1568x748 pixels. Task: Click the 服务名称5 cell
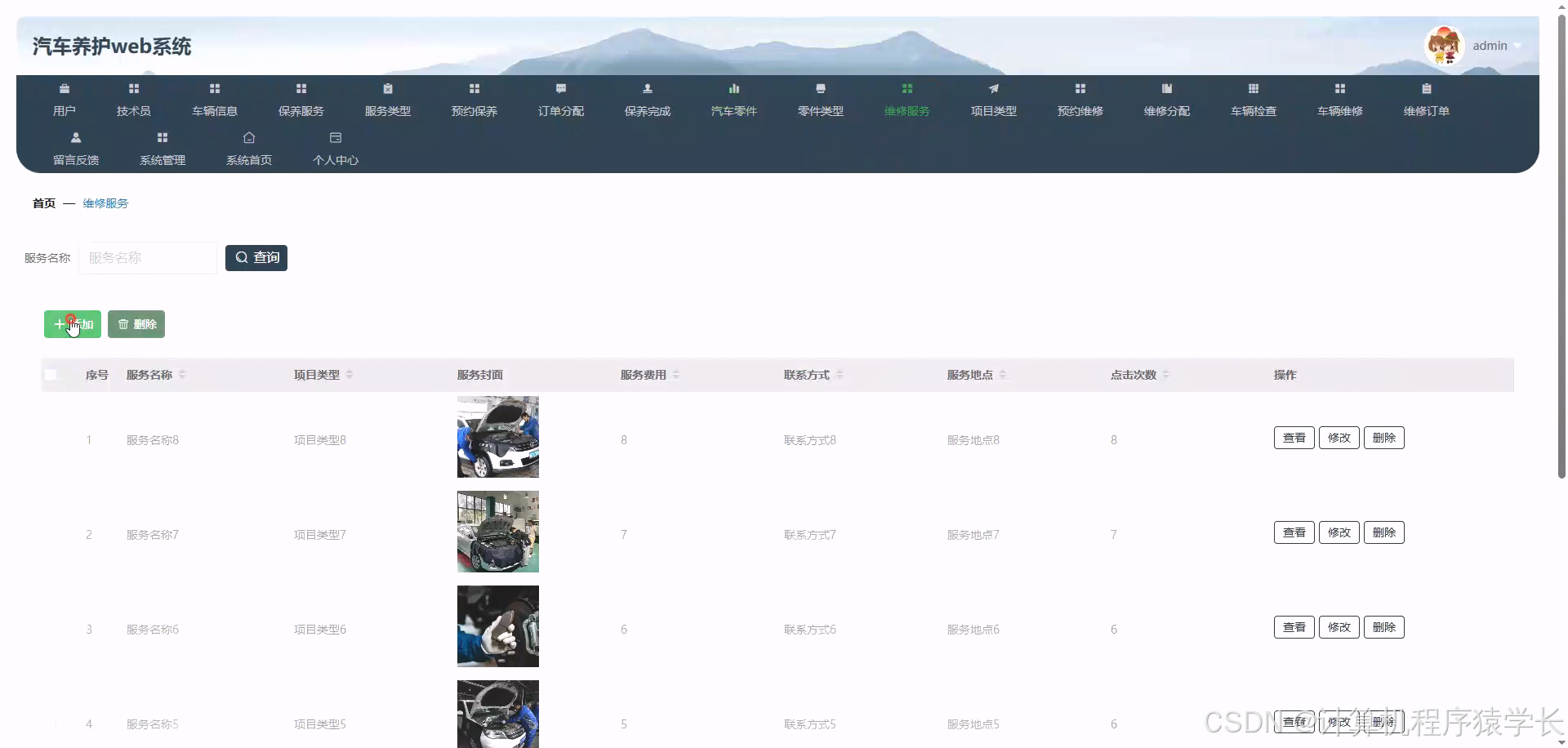coord(153,724)
